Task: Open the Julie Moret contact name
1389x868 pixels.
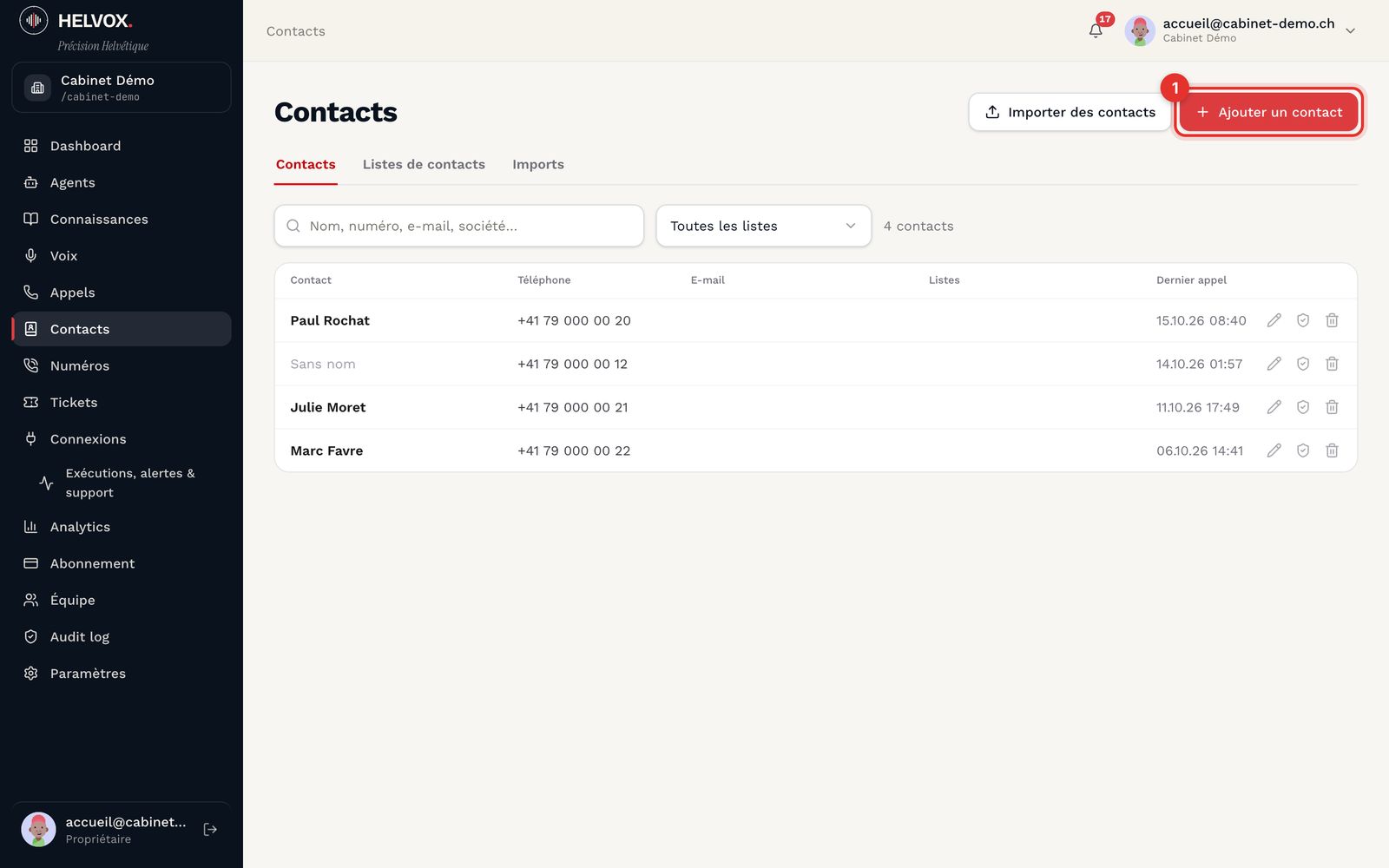Action: (328, 407)
